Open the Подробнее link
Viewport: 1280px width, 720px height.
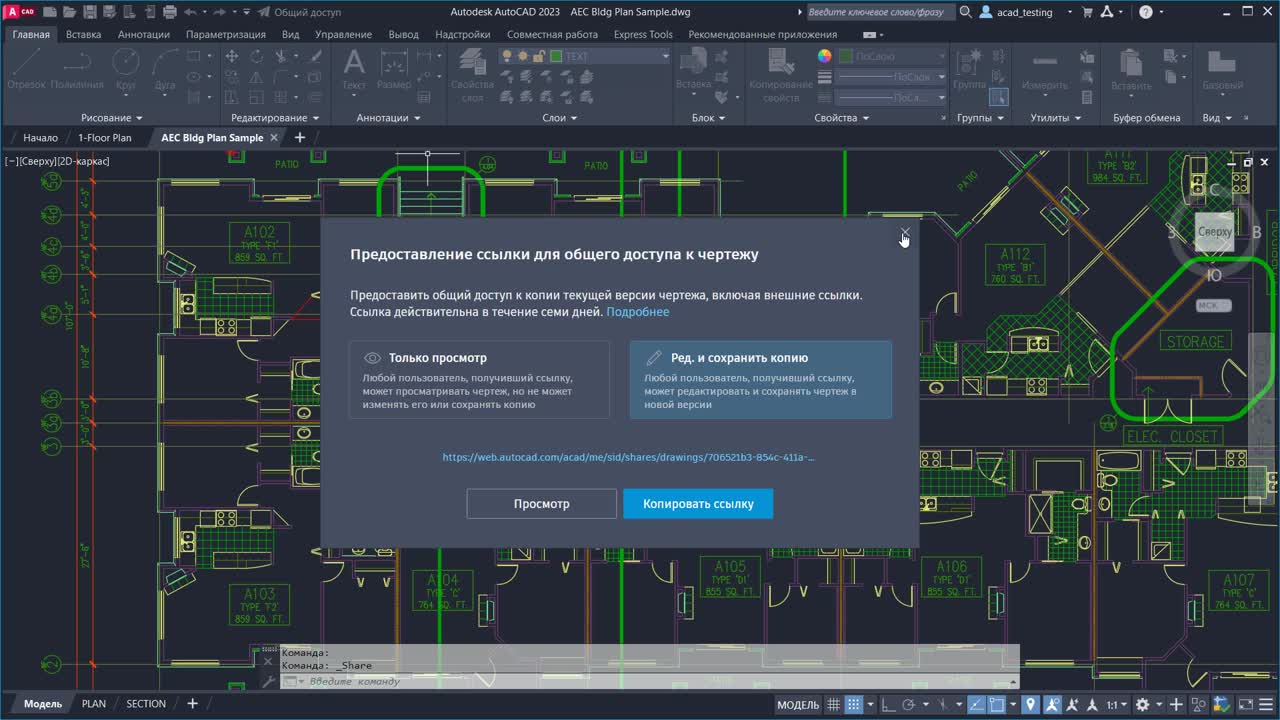(x=638, y=312)
